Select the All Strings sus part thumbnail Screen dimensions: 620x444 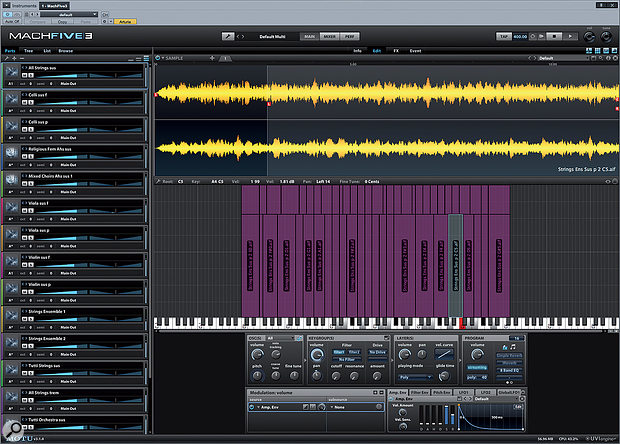tap(11, 72)
